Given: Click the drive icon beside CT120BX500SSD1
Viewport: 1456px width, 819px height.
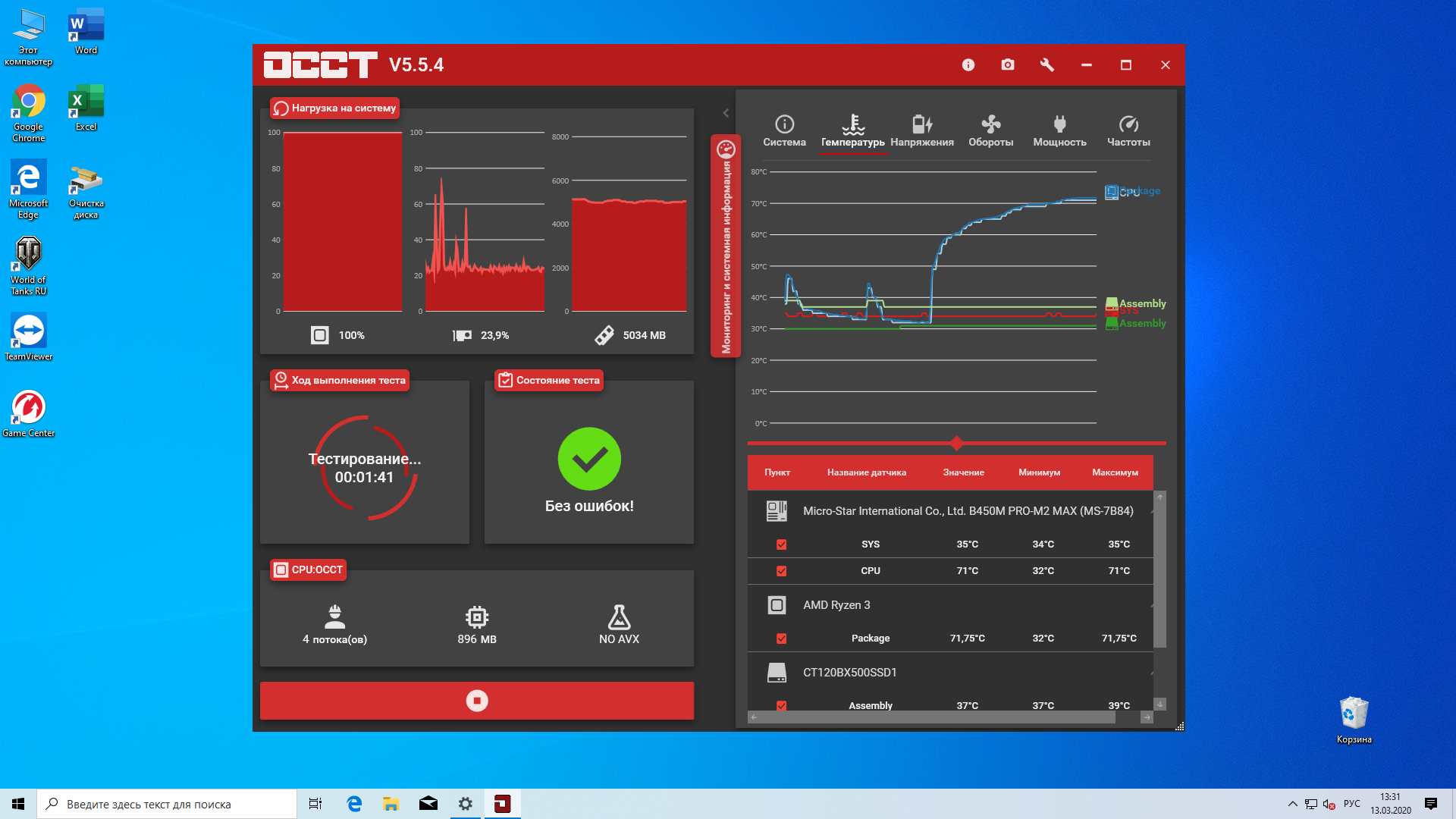Looking at the screenshot, I should coord(777,673).
